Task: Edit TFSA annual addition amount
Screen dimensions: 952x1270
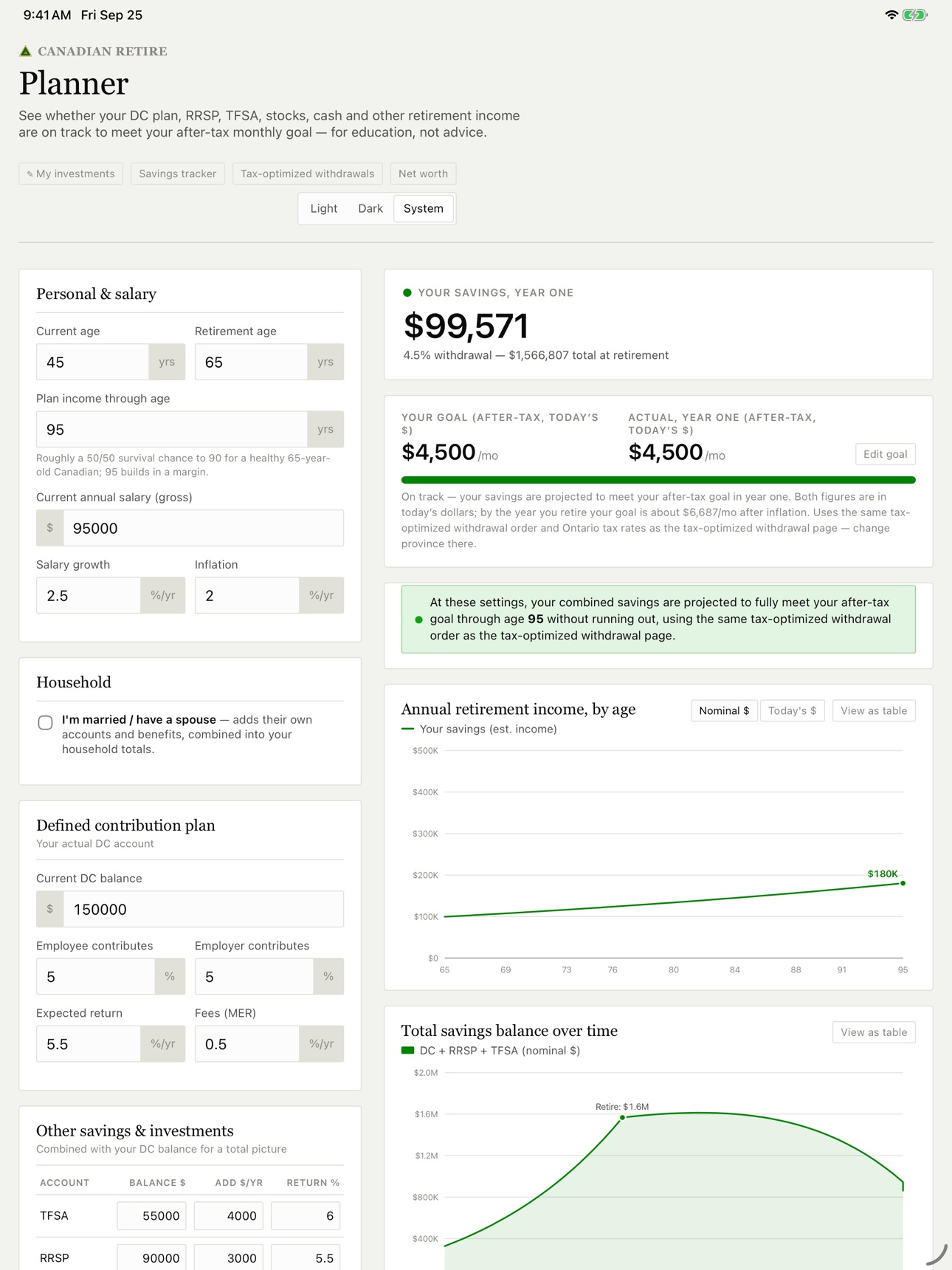Action: [x=229, y=1215]
